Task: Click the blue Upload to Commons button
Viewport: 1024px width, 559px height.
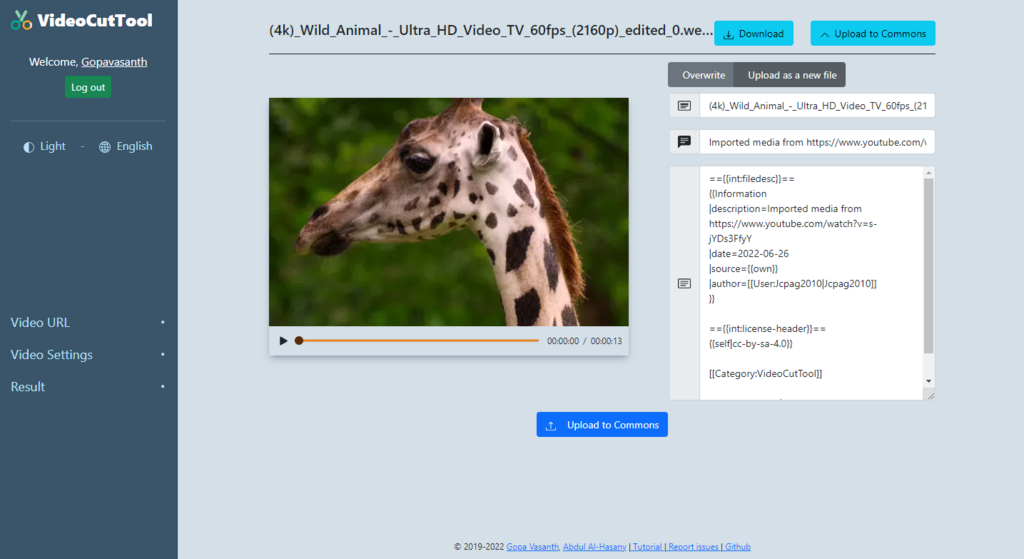Action: point(601,424)
